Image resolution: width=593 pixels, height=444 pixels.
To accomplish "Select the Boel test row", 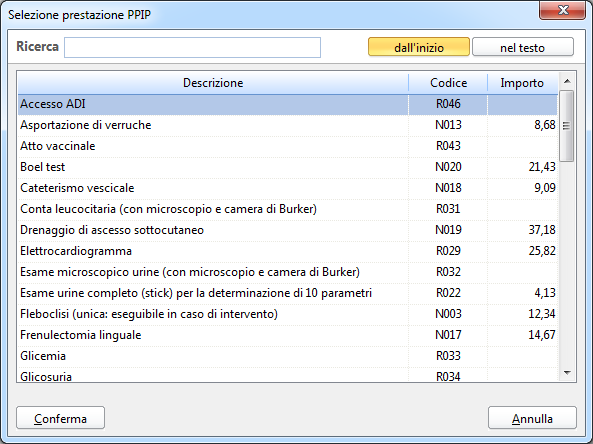I will click(x=287, y=167).
